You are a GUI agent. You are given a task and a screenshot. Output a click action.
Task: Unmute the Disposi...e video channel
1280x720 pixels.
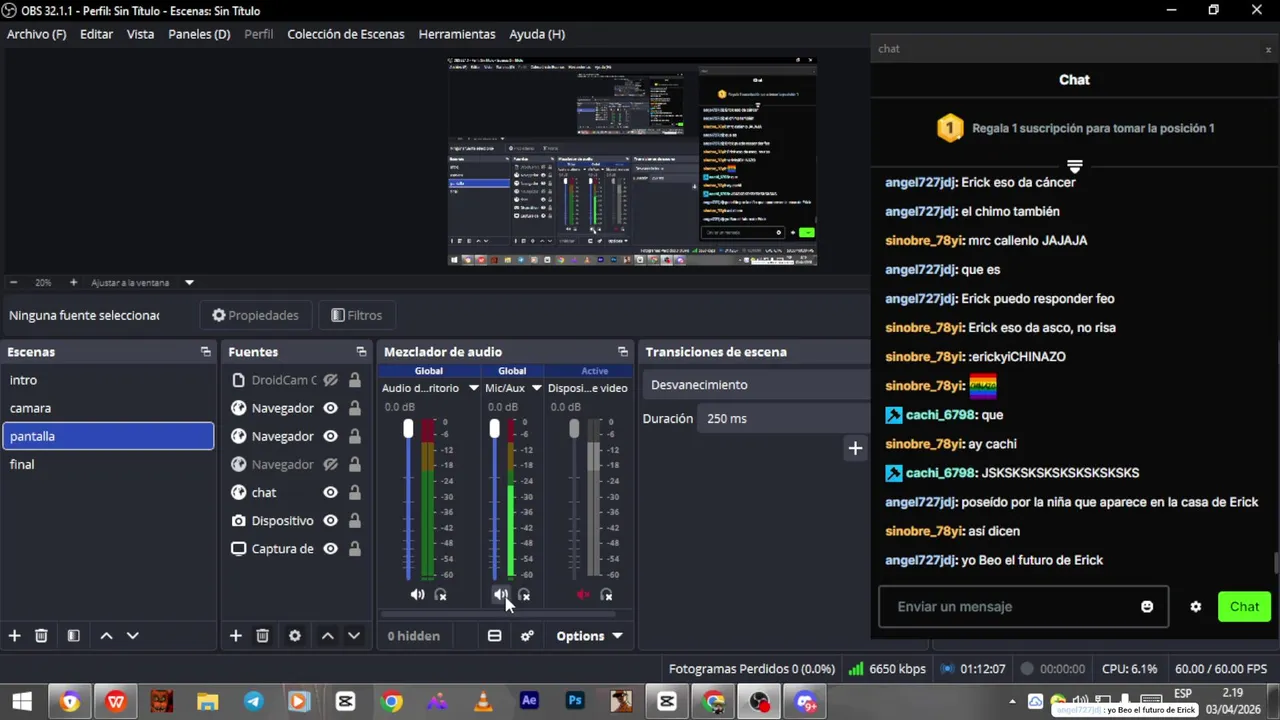583,595
